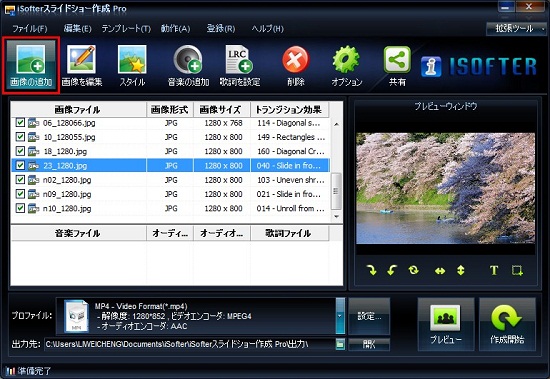
Task: Click the 設定... settings button
Action: click(x=369, y=316)
